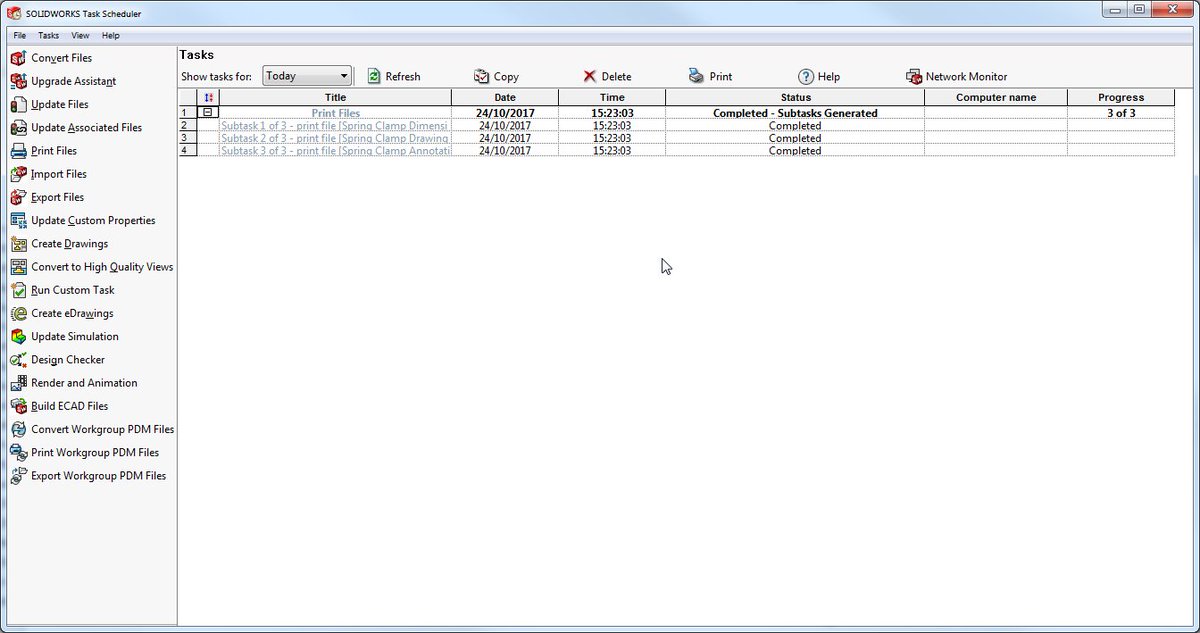Sort by the Title column header
Screen dimensions: 1200x633
coord(335,97)
